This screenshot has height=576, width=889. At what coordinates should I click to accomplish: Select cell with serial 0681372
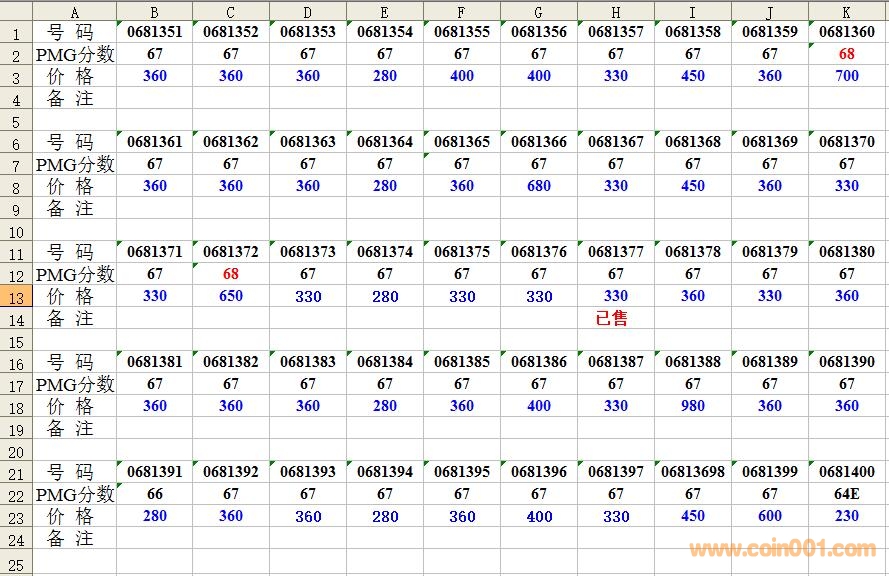(231, 252)
